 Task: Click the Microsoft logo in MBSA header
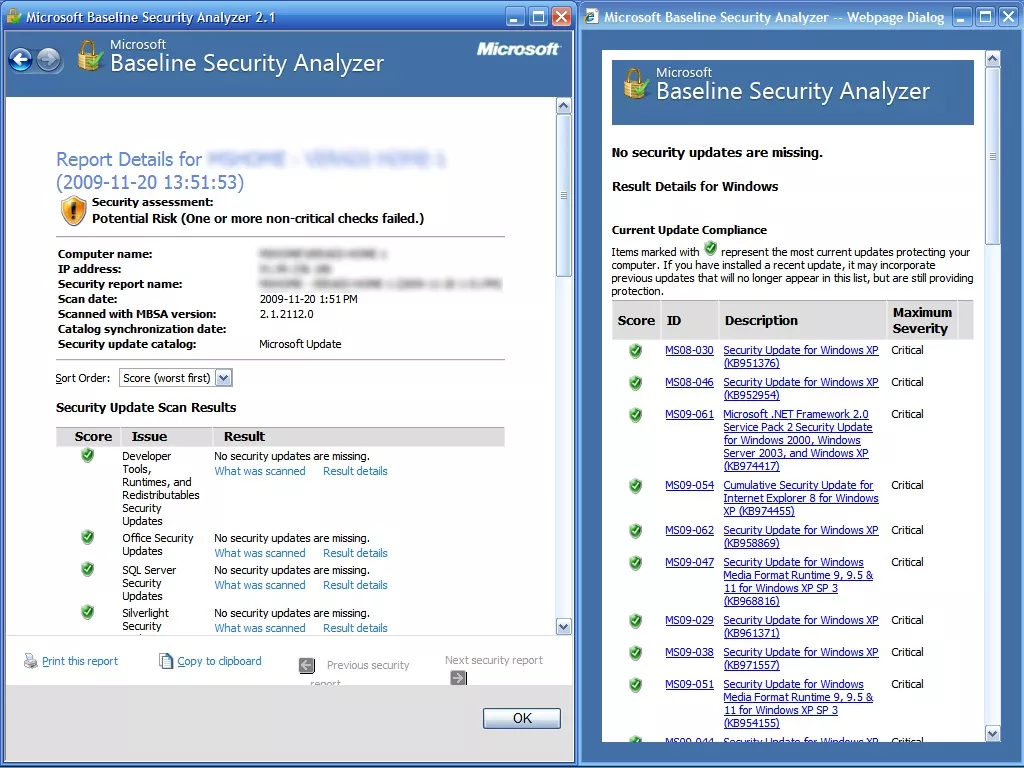tap(518, 49)
